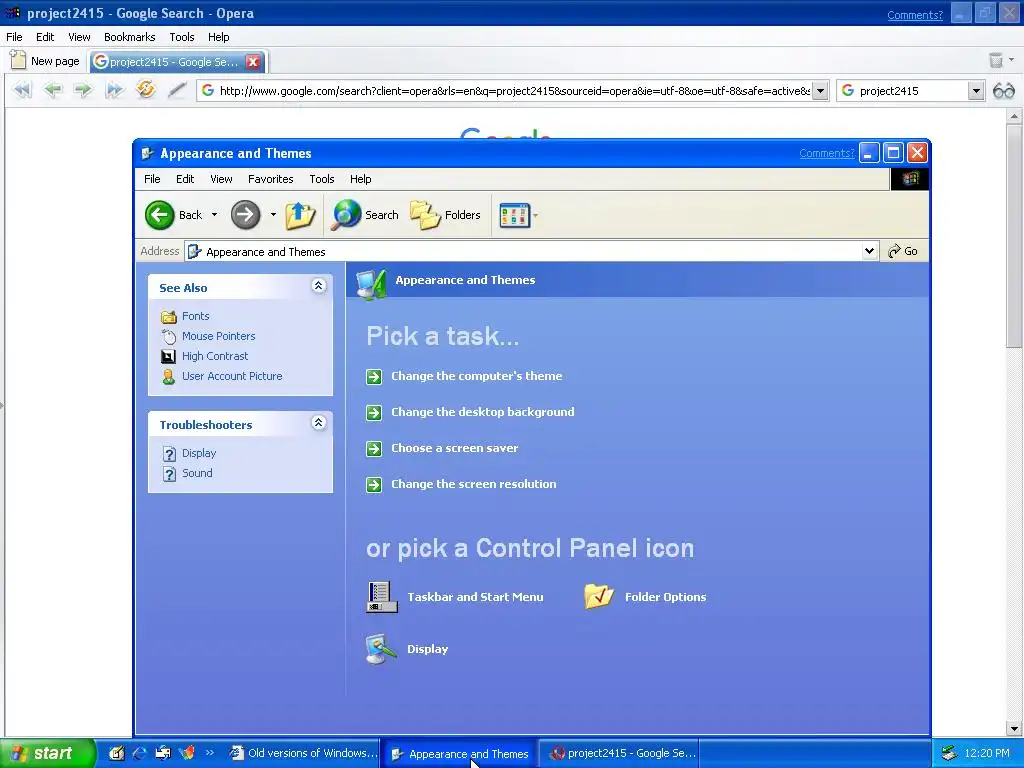Click Opera's Back arrow button
Viewport: 1024px width, 768px height.
(53, 89)
